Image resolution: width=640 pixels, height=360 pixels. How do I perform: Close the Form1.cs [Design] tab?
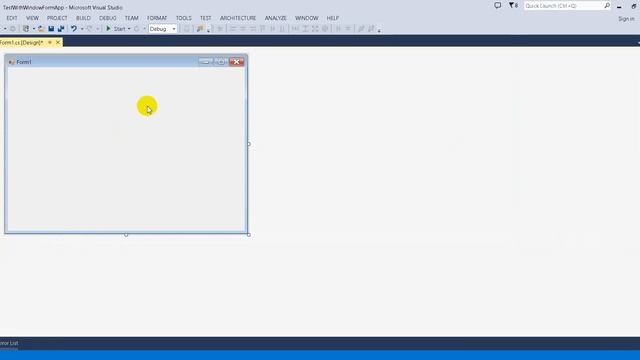point(58,42)
